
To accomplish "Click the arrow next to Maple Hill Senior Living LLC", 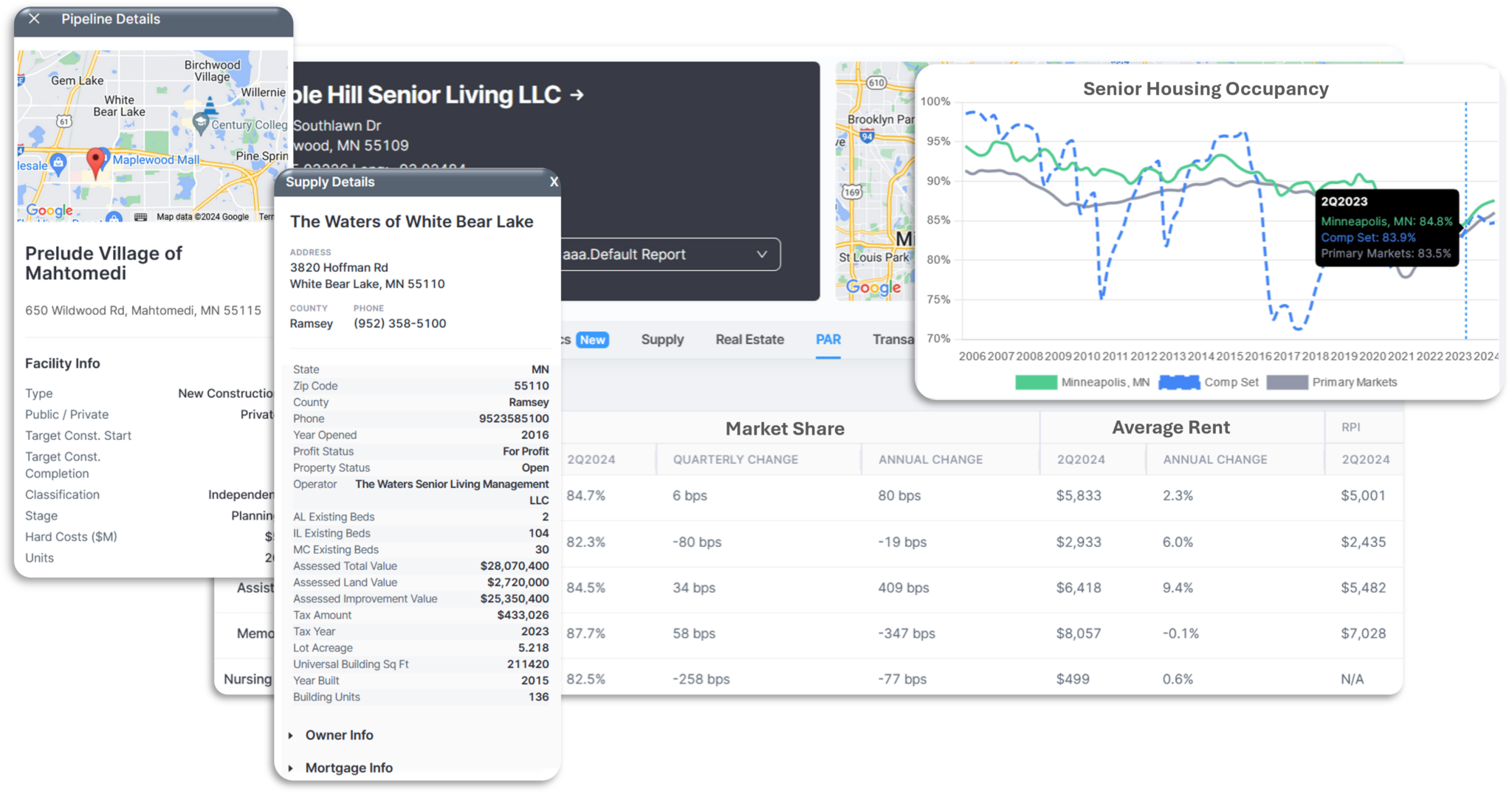I will 576,94.
